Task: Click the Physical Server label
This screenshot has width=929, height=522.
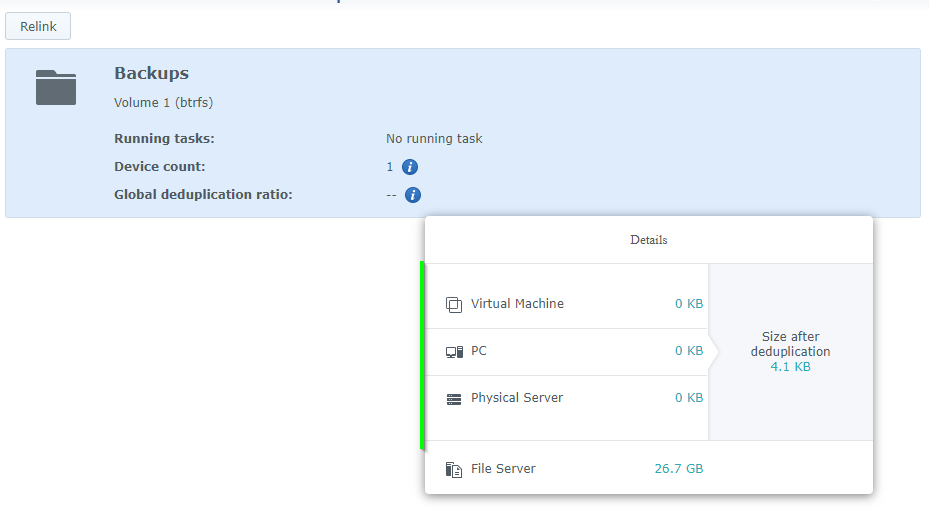Action: click(517, 398)
